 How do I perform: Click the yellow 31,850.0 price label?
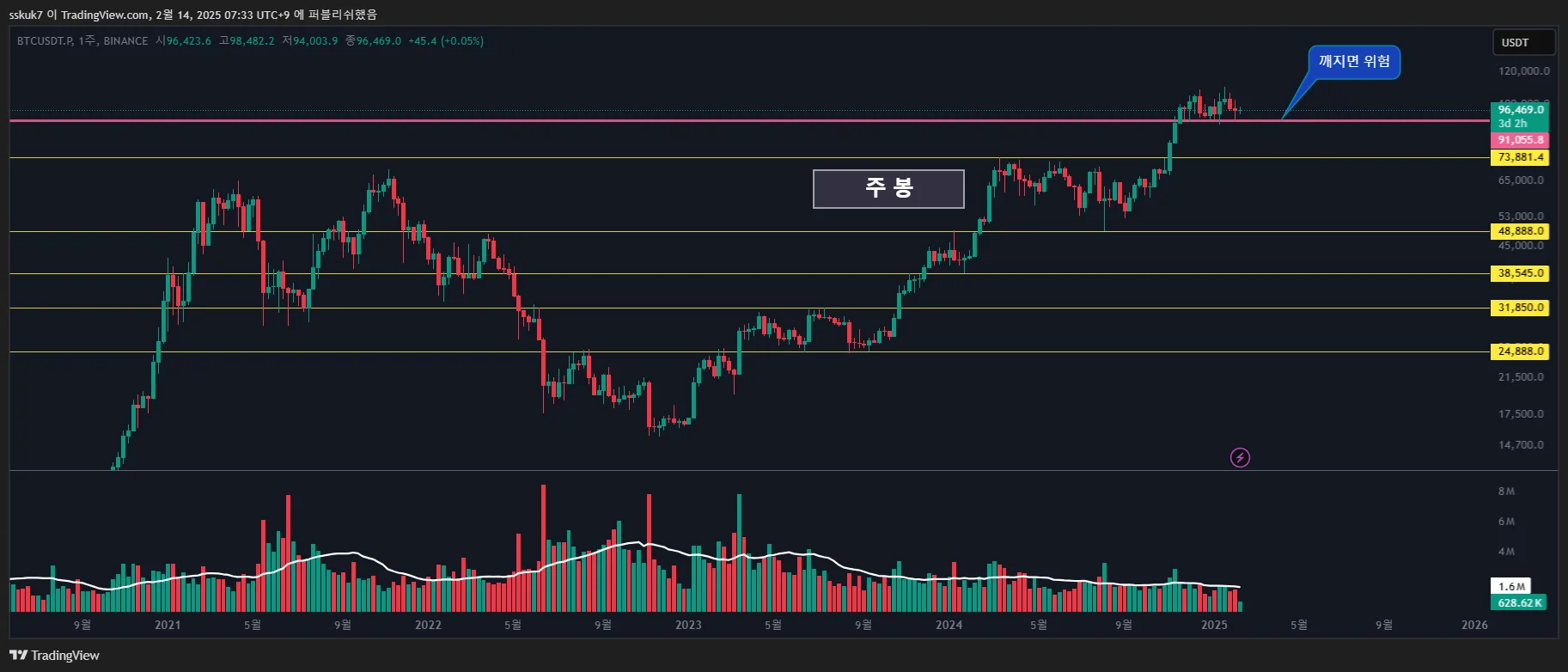click(x=1520, y=308)
